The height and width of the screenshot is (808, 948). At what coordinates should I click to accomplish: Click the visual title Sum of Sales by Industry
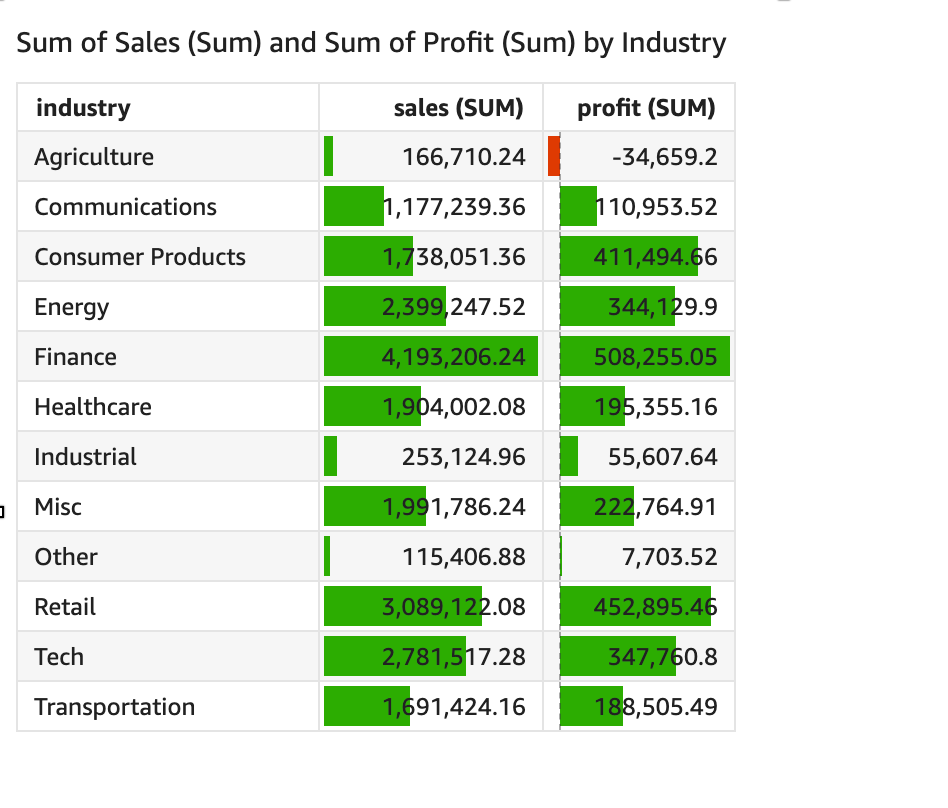tap(371, 43)
